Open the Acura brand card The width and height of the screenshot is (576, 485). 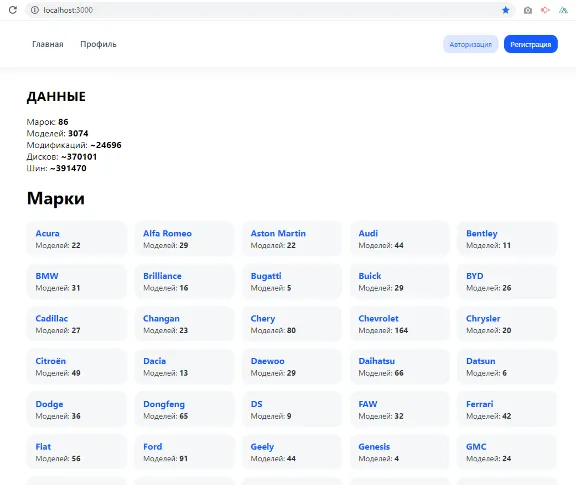click(77, 239)
